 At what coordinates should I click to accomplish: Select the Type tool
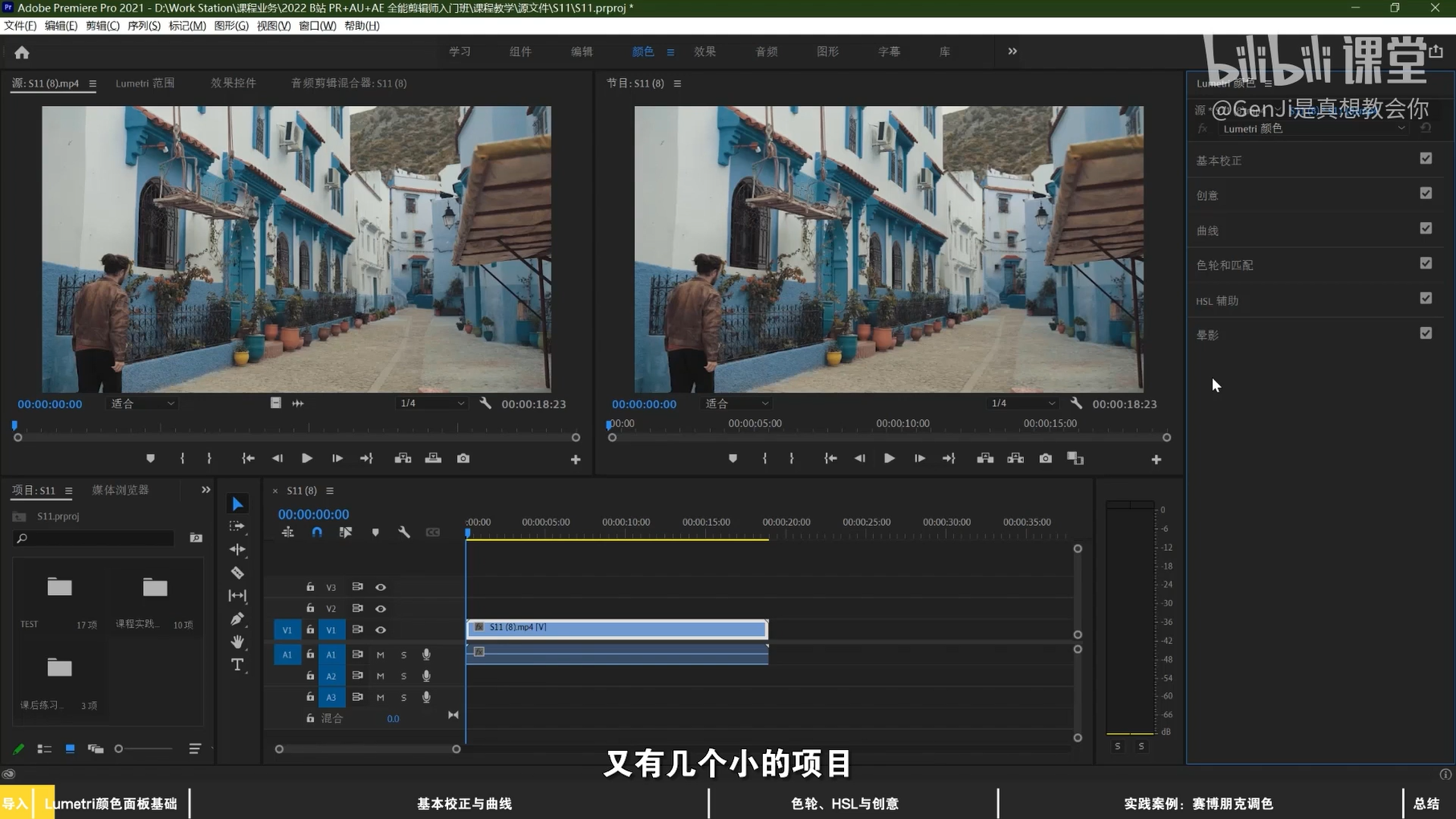click(238, 665)
